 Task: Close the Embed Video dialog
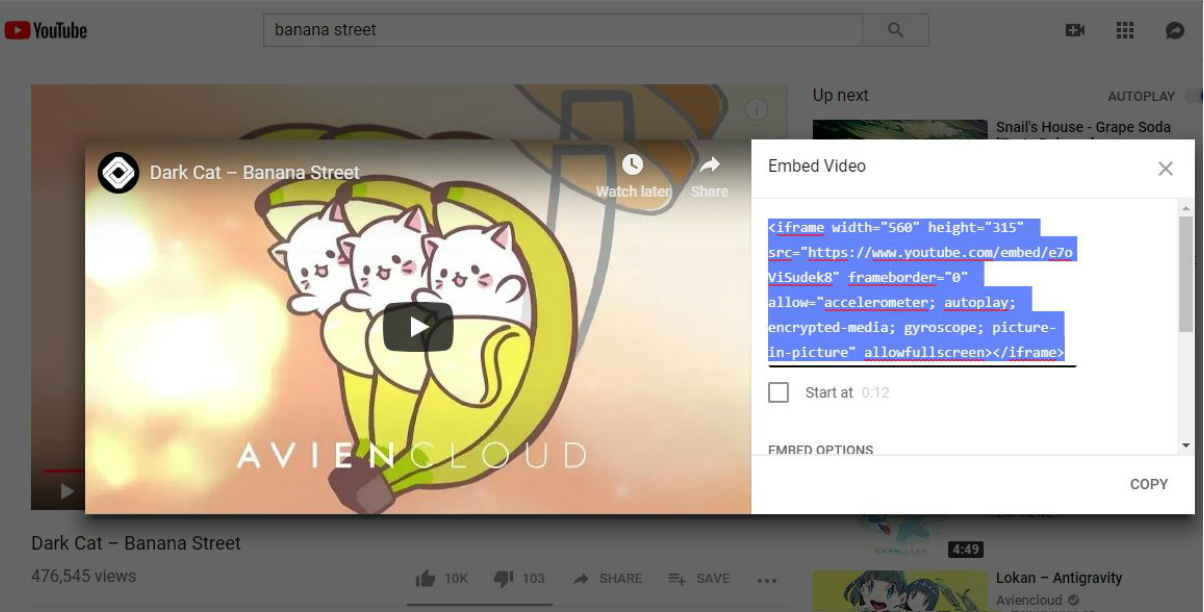click(x=1165, y=169)
